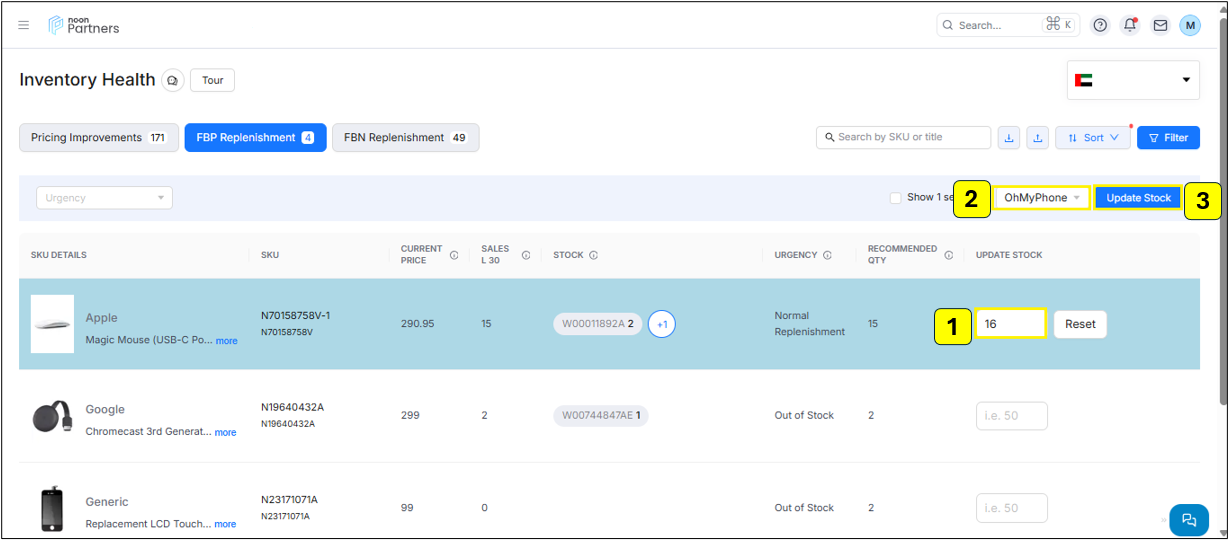Tick the Show selected checkbox
The height and width of the screenshot is (542, 1229).
[x=895, y=198]
